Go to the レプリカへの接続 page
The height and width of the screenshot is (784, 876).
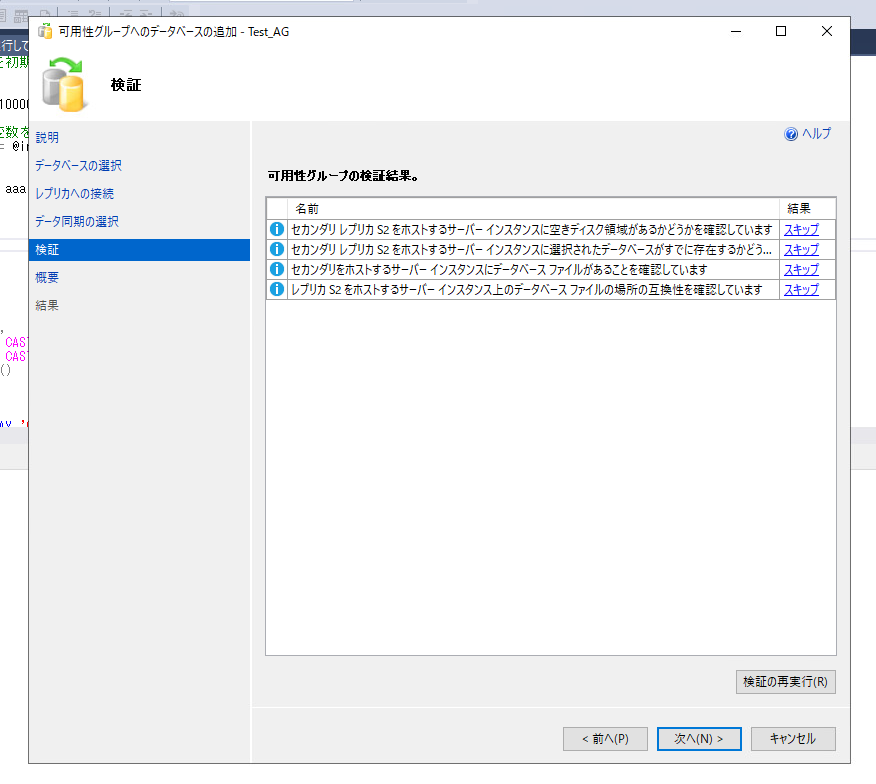click(x=74, y=193)
